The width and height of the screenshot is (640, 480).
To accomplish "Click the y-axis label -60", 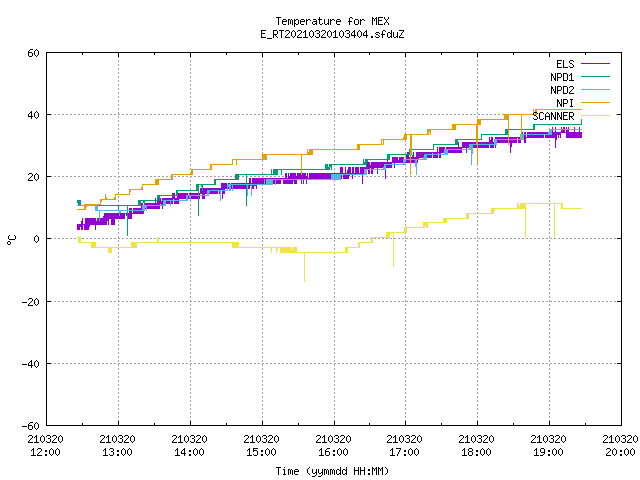I will (x=31, y=426).
